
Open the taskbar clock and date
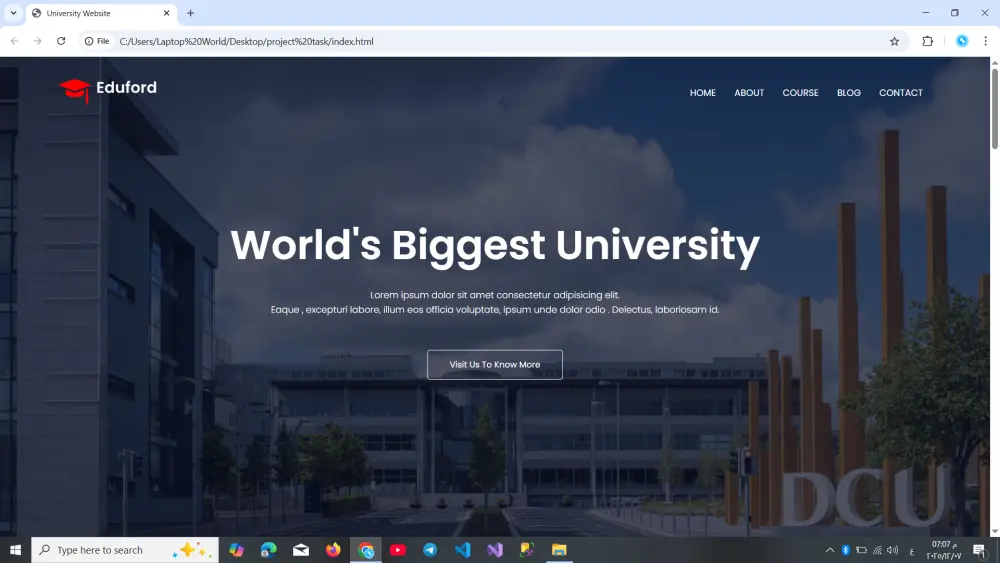pyautogui.click(x=944, y=550)
